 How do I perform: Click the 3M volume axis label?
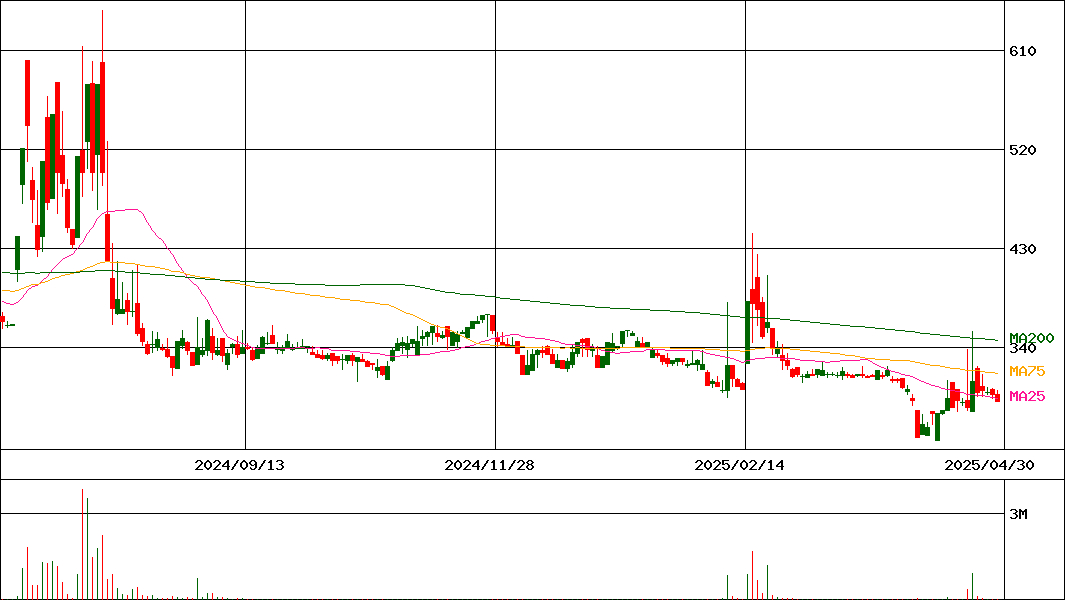point(1018,514)
